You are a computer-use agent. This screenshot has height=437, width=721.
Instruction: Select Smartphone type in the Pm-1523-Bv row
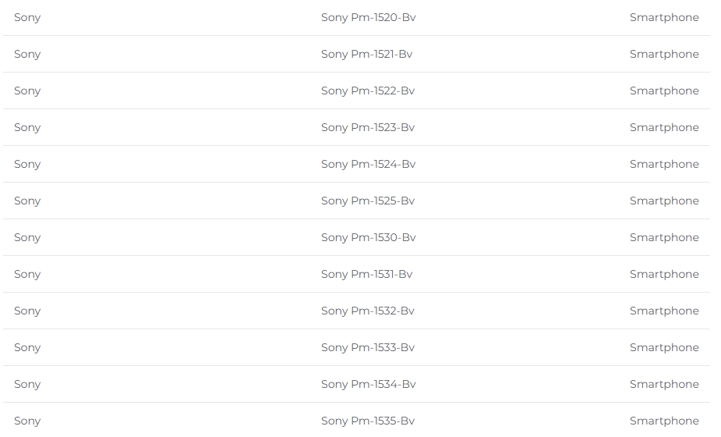point(664,127)
